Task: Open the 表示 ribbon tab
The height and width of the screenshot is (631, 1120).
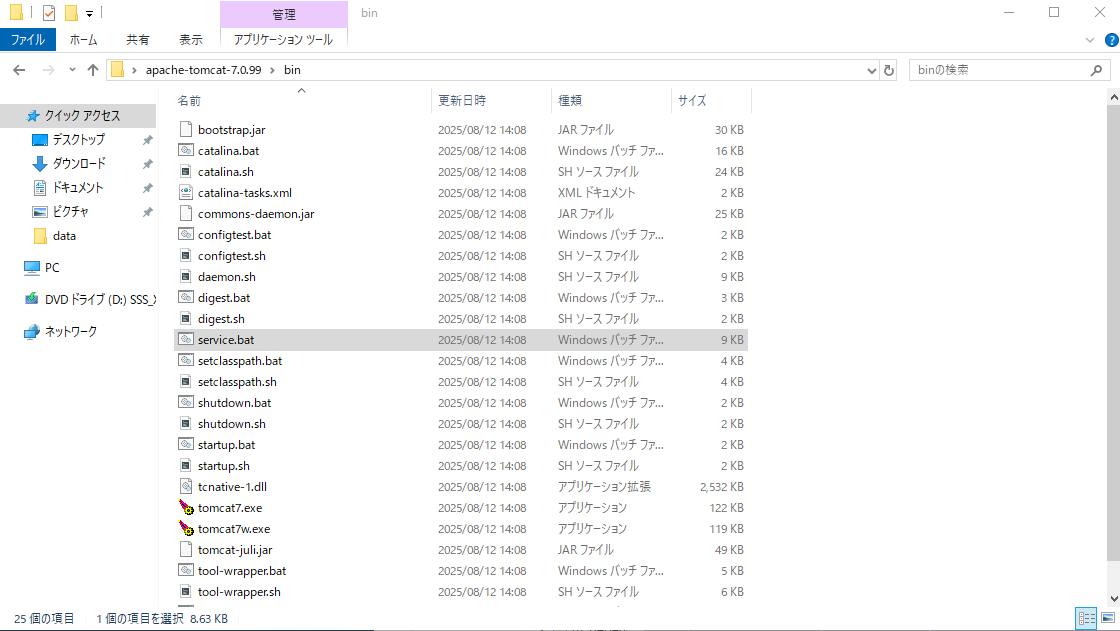Action: coord(191,40)
